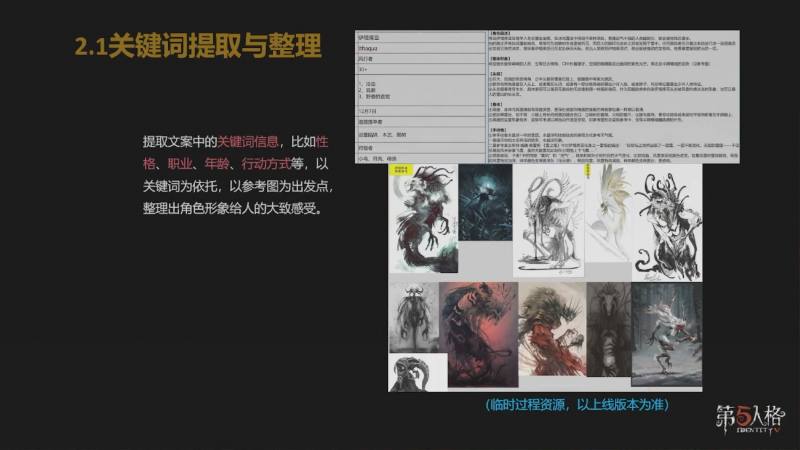This screenshot has width=800, height=450.
Task: Click the table cell reading 30+
Action: point(420,69)
